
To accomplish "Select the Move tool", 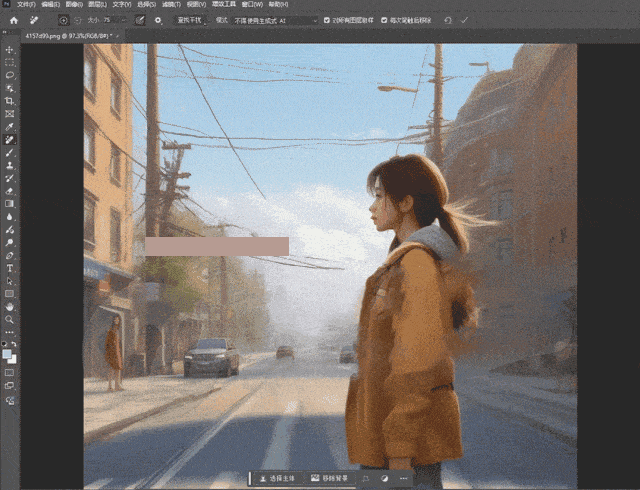I will (x=9, y=50).
